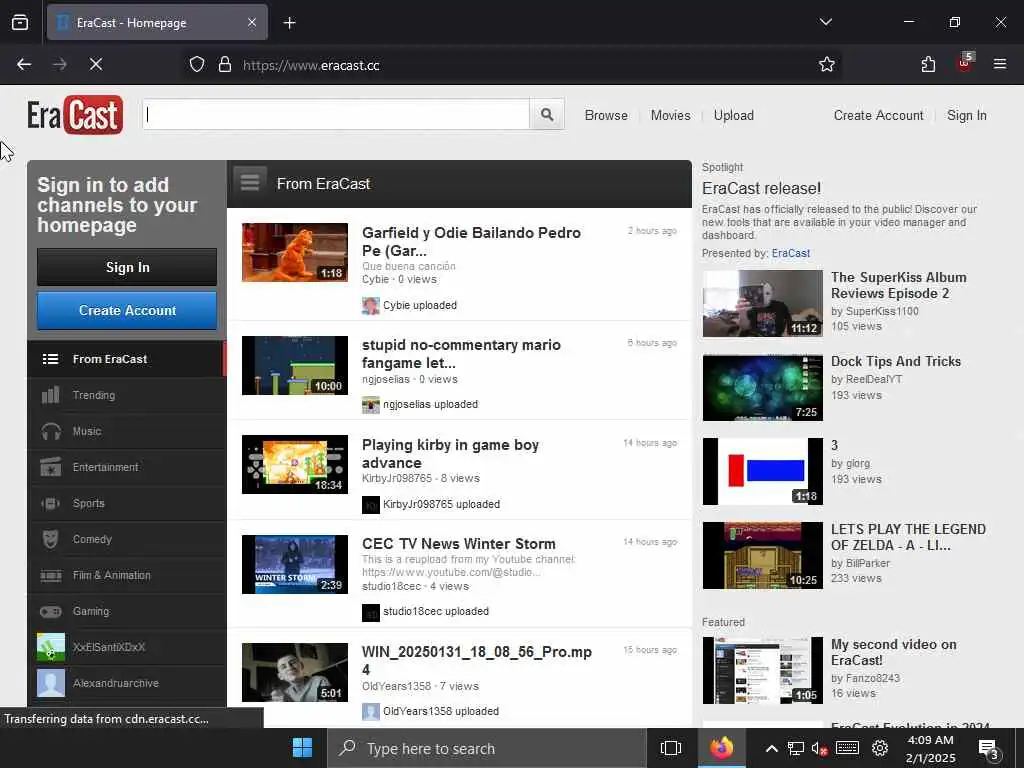Open Firefox application hamburger menu
The image size is (1024, 768).
(x=1000, y=65)
